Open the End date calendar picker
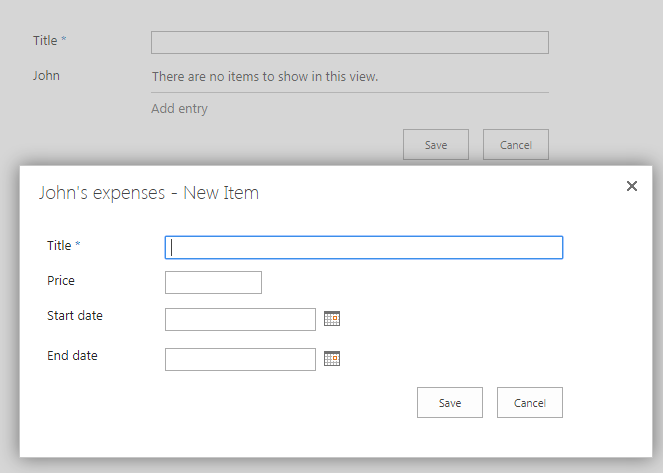The height and width of the screenshot is (473, 663). coord(332,359)
